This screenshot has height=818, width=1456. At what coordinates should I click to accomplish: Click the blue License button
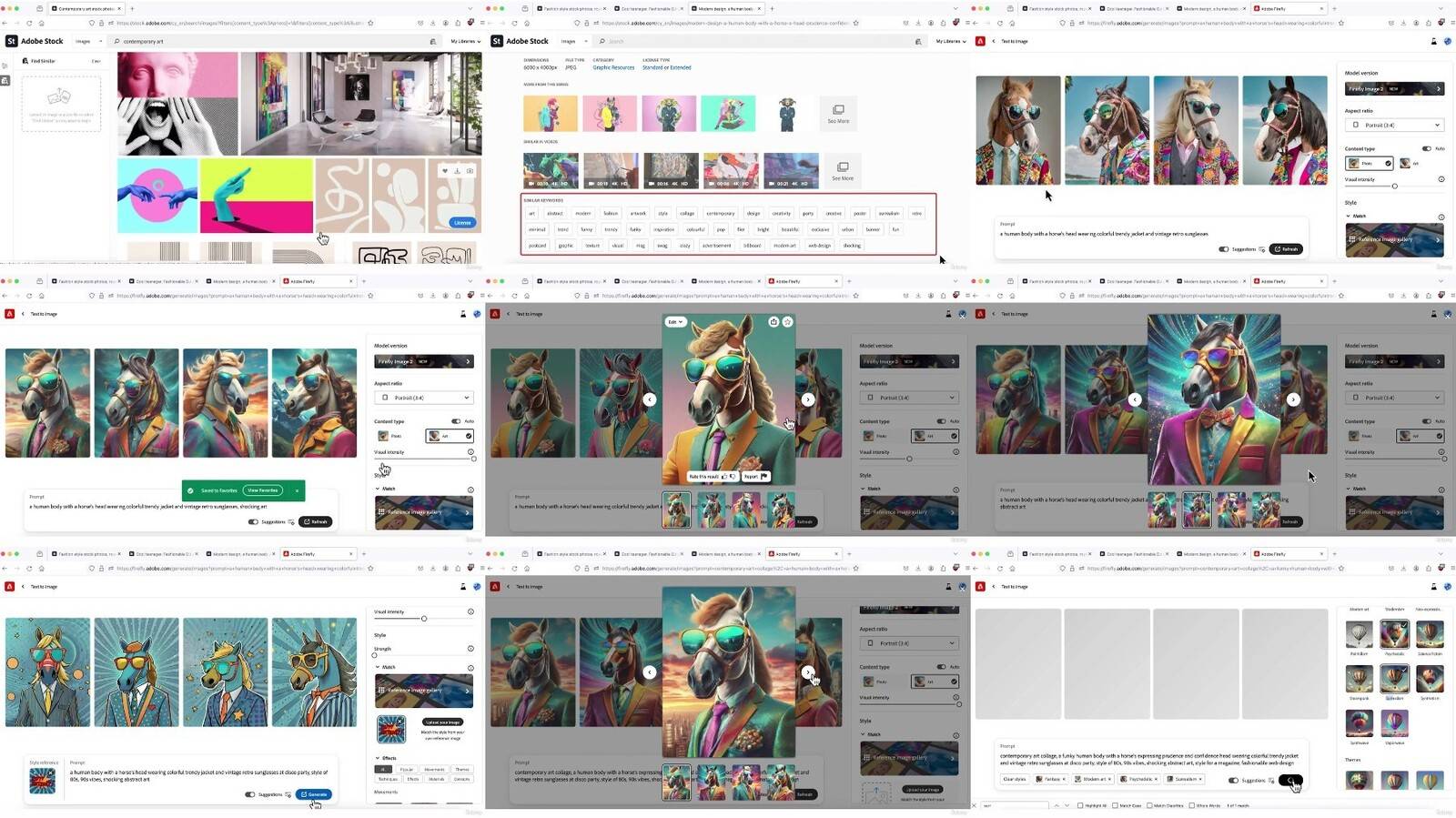point(462,222)
